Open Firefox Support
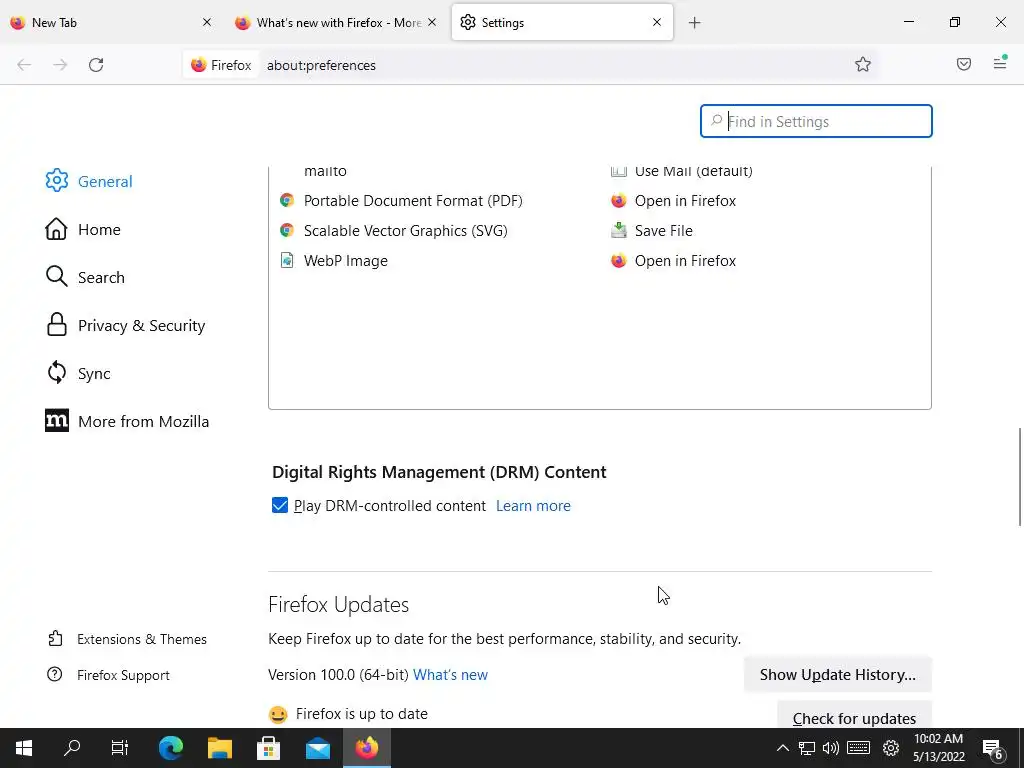 [x=108, y=675]
